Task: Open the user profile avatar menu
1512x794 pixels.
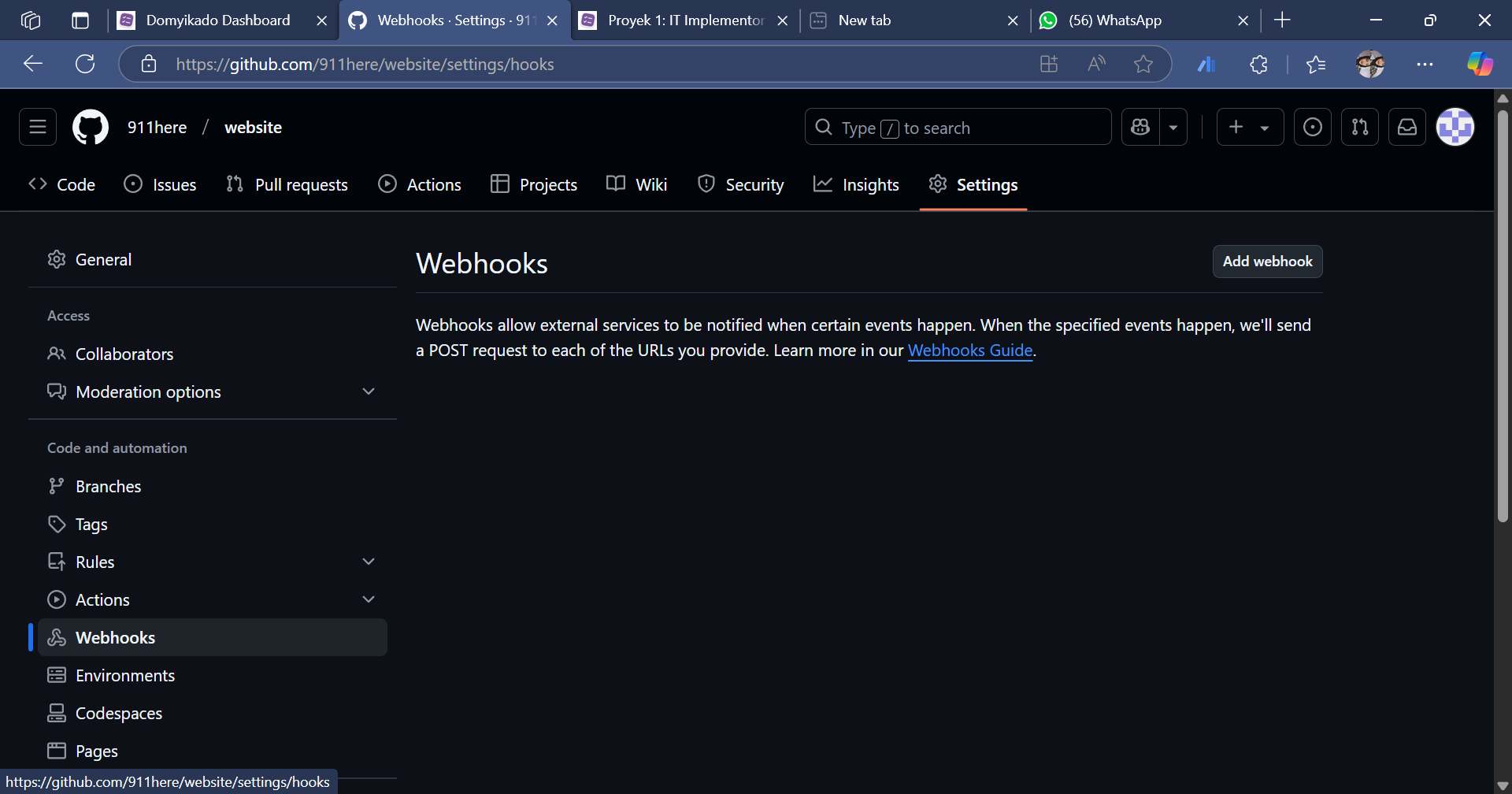Action: pyautogui.click(x=1455, y=127)
